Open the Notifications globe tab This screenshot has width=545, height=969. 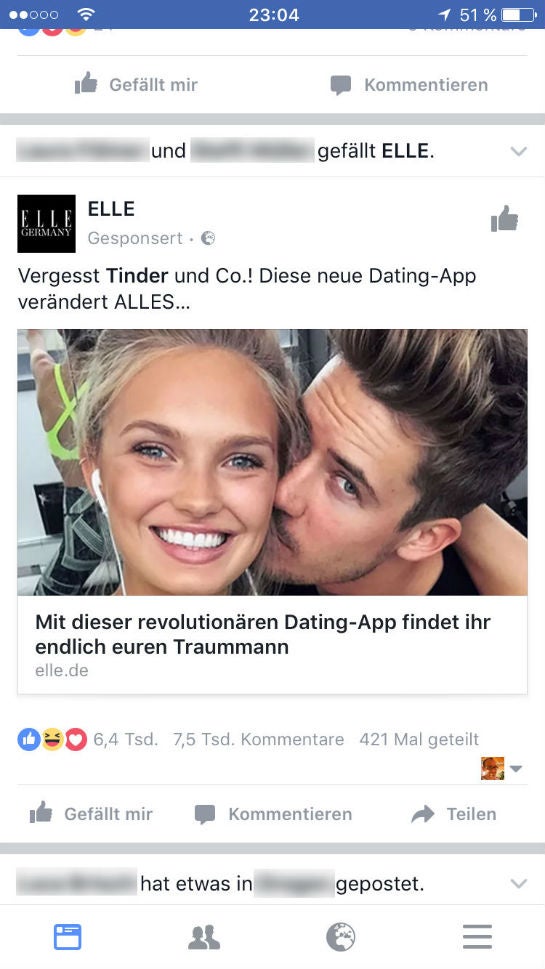(340, 937)
